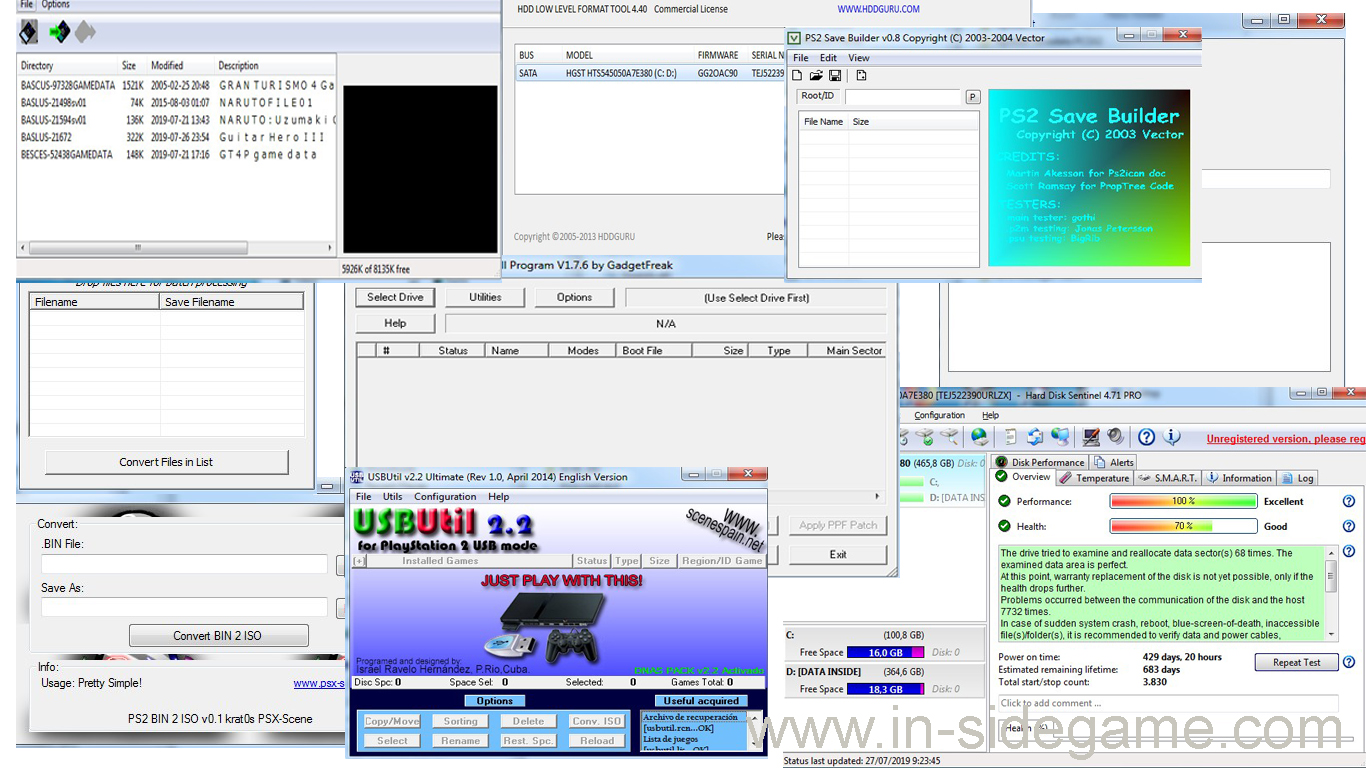Open the Options menu in the save manager window
The height and width of the screenshot is (768, 1366).
56,5
